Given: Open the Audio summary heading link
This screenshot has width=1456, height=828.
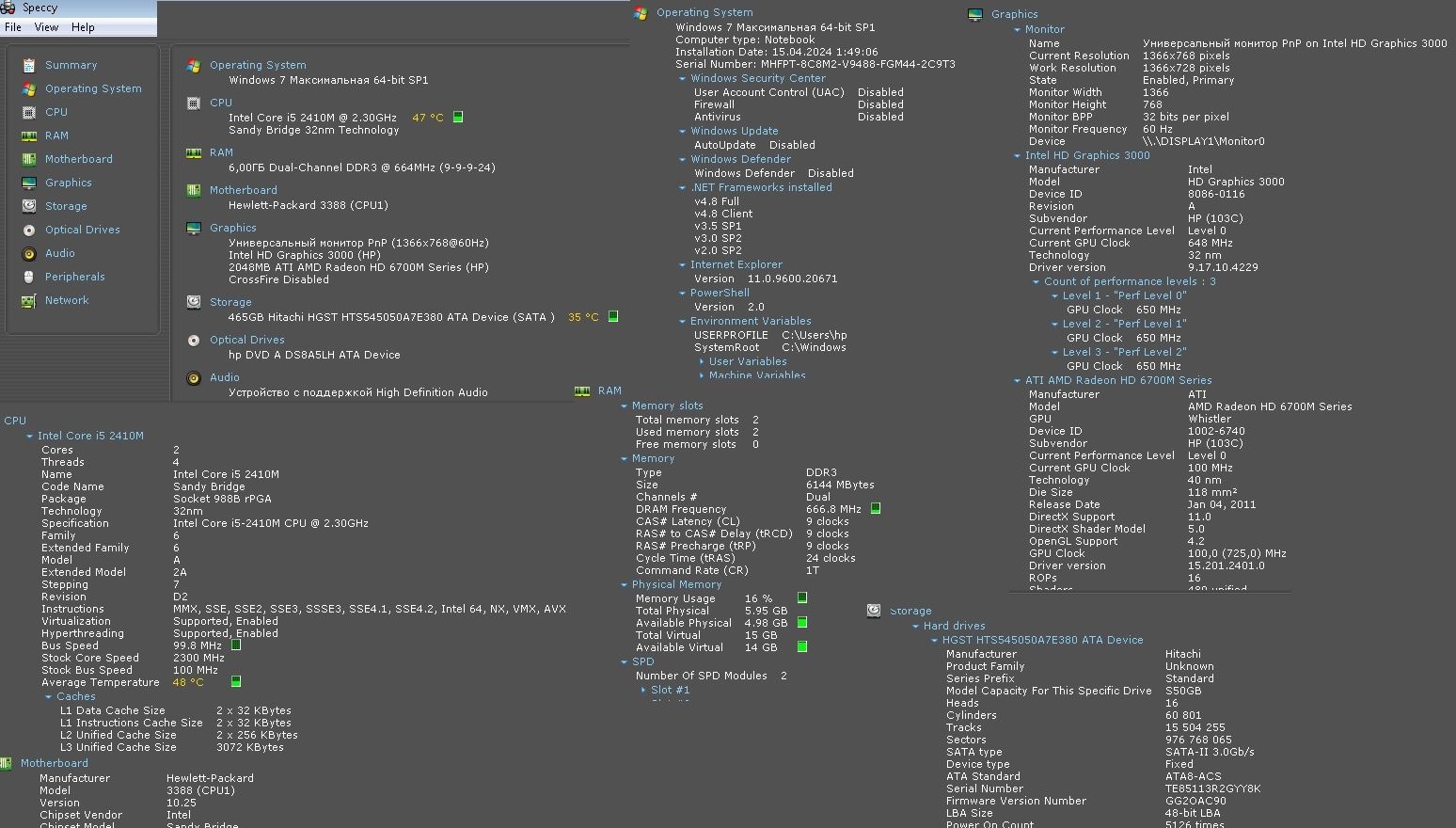Looking at the screenshot, I should (x=225, y=377).
